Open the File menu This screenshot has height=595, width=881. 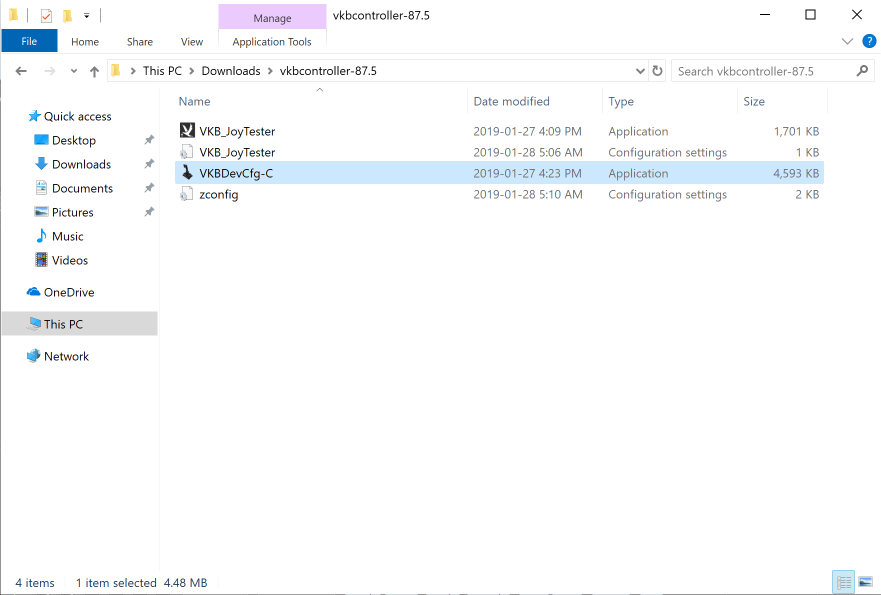pyautogui.click(x=29, y=41)
